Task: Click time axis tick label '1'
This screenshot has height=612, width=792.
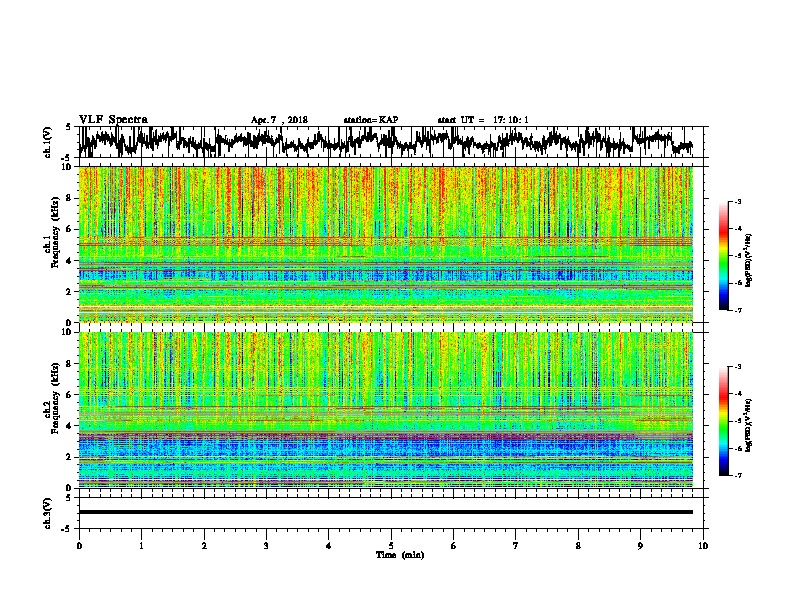Action: pos(141,546)
